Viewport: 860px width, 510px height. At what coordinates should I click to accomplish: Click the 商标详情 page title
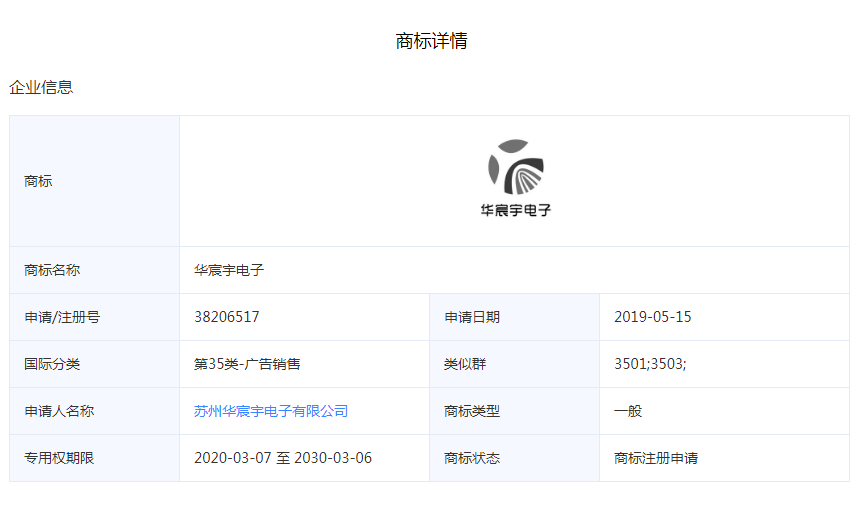(431, 41)
